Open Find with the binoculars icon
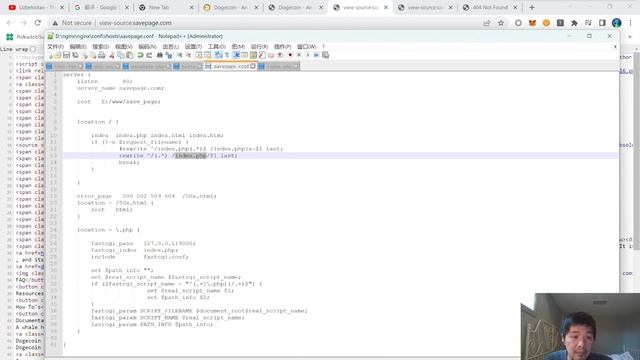This screenshot has height=360, width=640. click(160, 55)
